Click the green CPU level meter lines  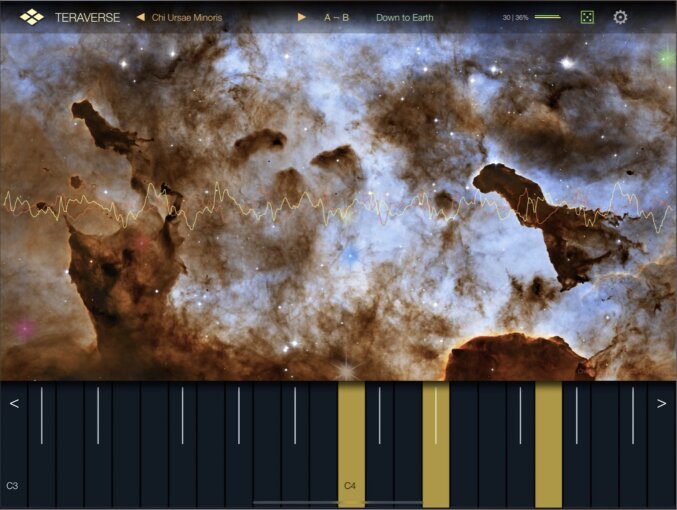[547, 17]
